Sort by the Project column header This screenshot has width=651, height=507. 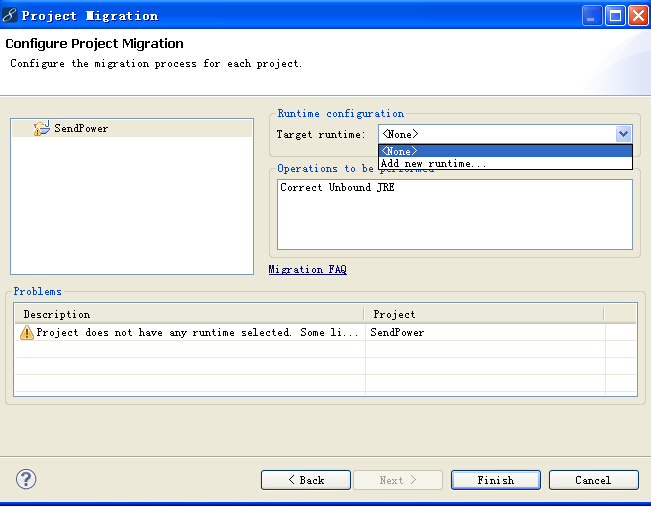(484, 314)
